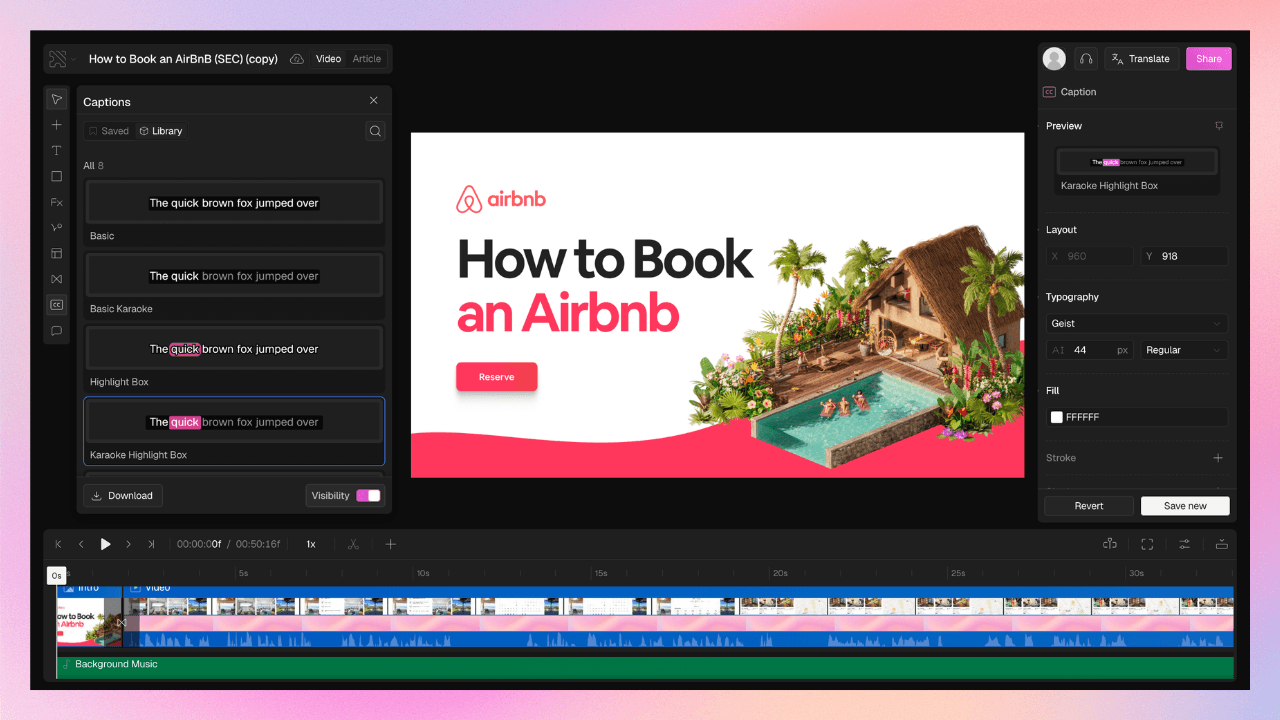Viewport: 1280px width, 720px height.
Task: Toggle fullscreen preview icon
Action: pyautogui.click(x=1147, y=544)
